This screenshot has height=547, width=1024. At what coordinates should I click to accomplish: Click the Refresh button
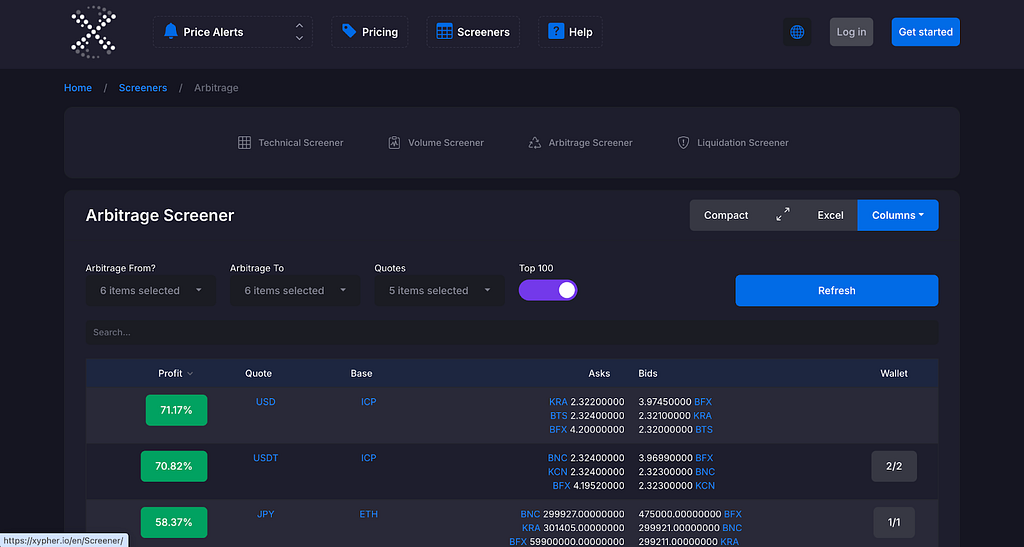pyautogui.click(x=837, y=290)
